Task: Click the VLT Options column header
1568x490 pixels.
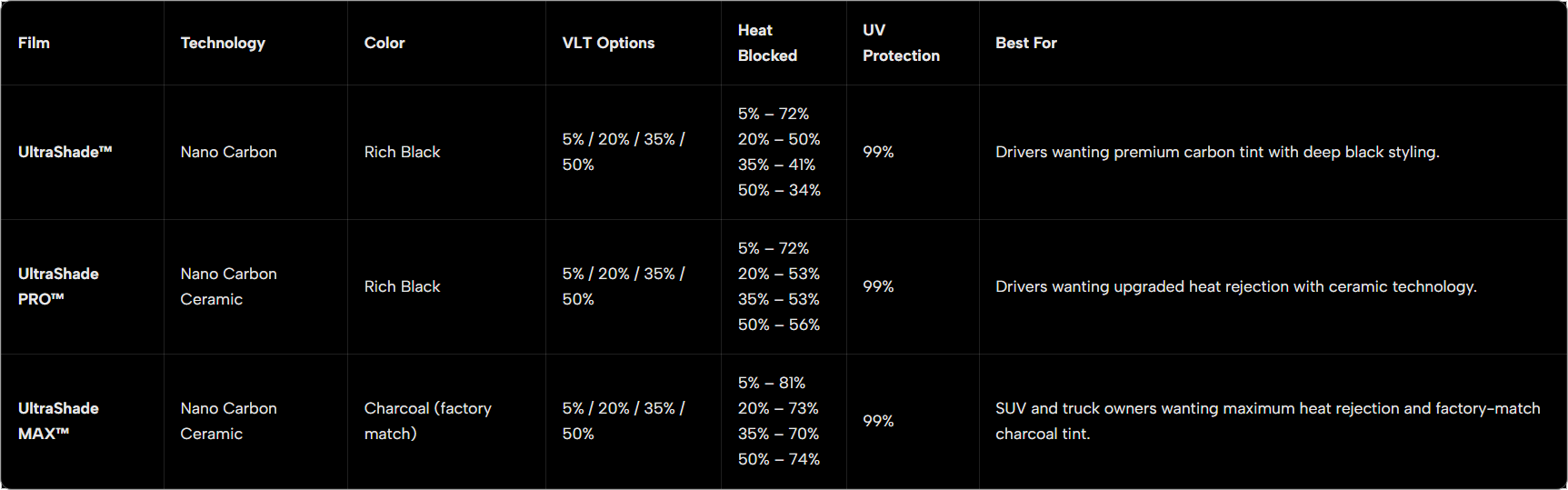Action: [608, 43]
